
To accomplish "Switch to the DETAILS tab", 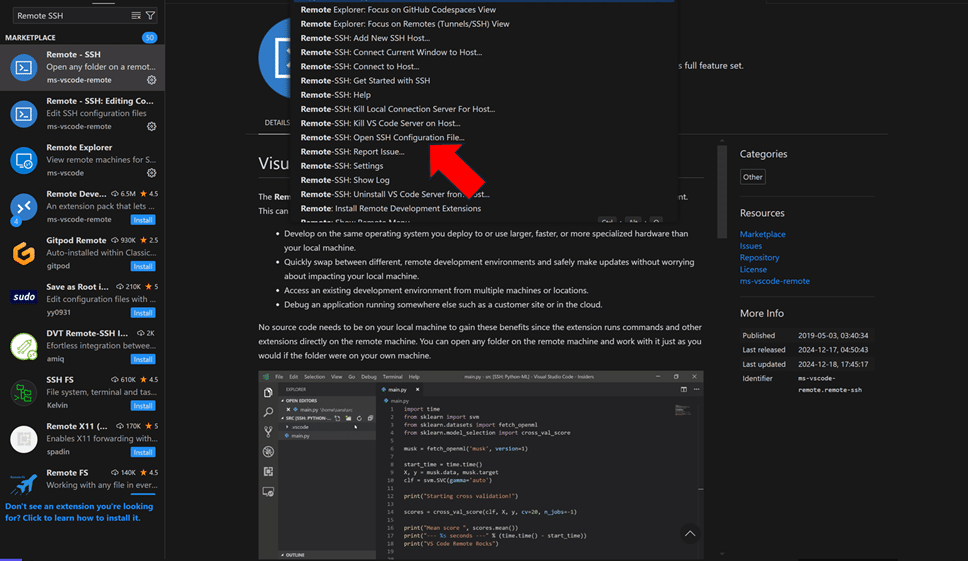I will coord(277,123).
